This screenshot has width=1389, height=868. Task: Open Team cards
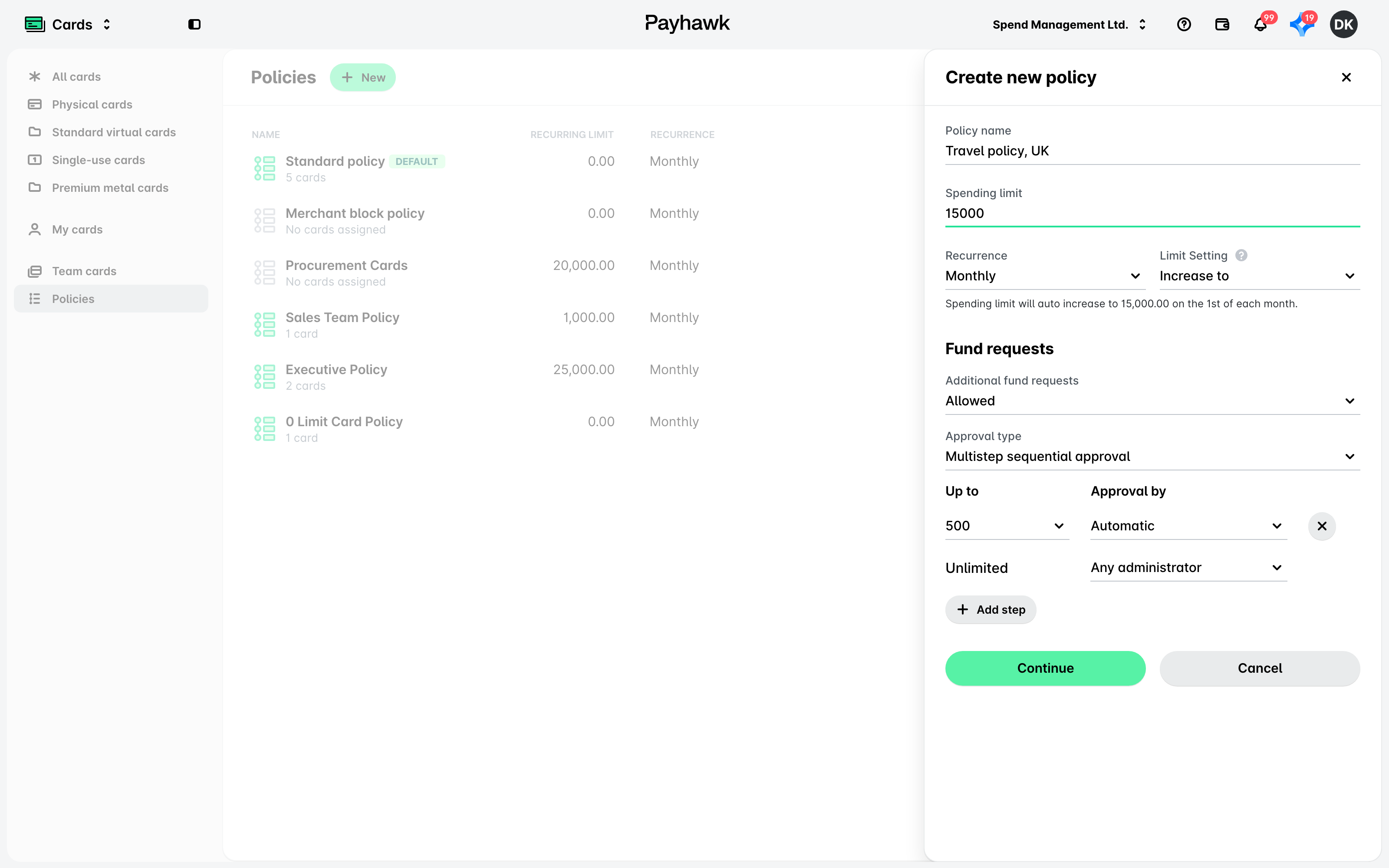click(111, 271)
